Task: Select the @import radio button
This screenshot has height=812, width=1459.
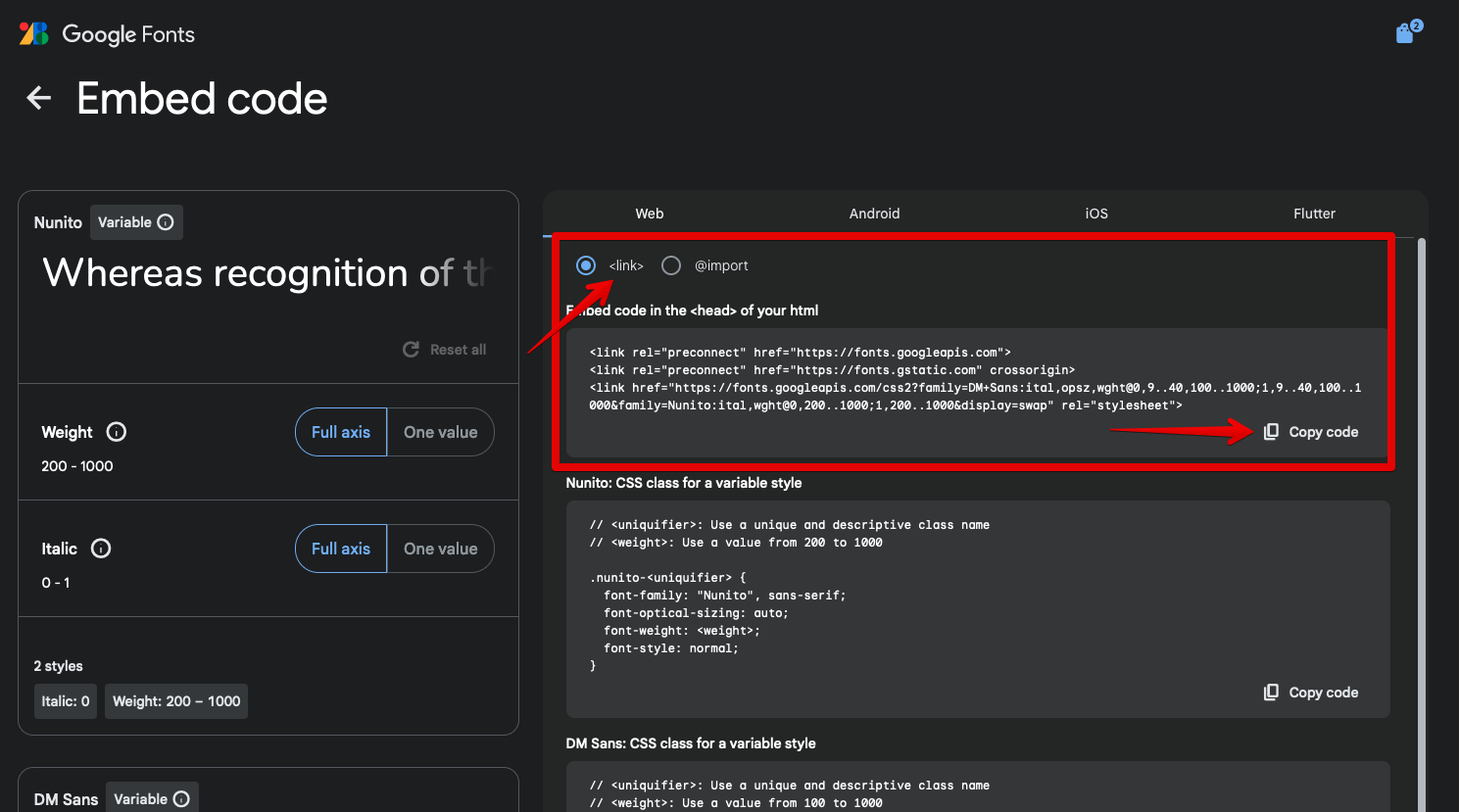Action: point(671,264)
